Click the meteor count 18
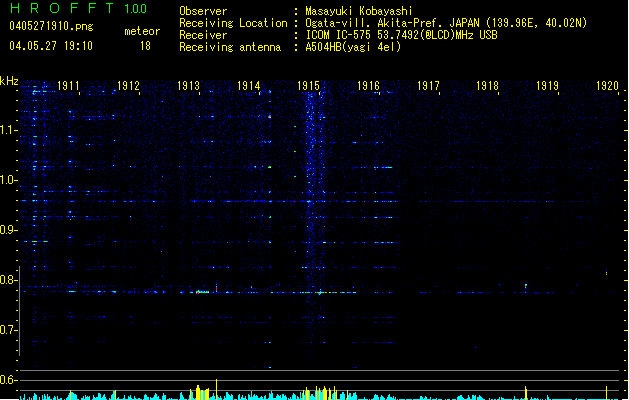 pyautogui.click(x=145, y=46)
